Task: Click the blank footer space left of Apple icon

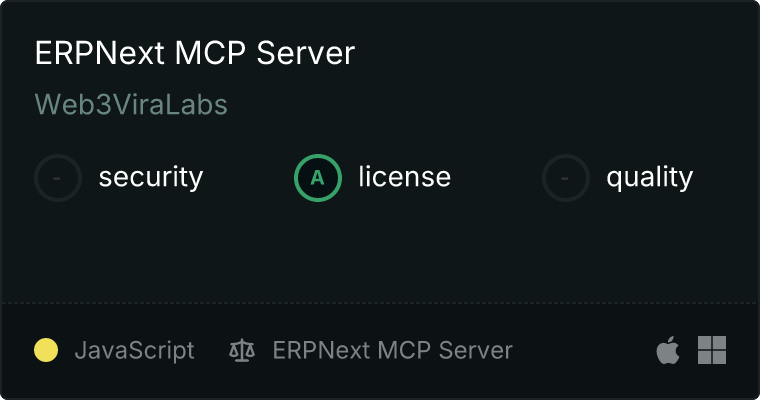Action: tap(582, 350)
